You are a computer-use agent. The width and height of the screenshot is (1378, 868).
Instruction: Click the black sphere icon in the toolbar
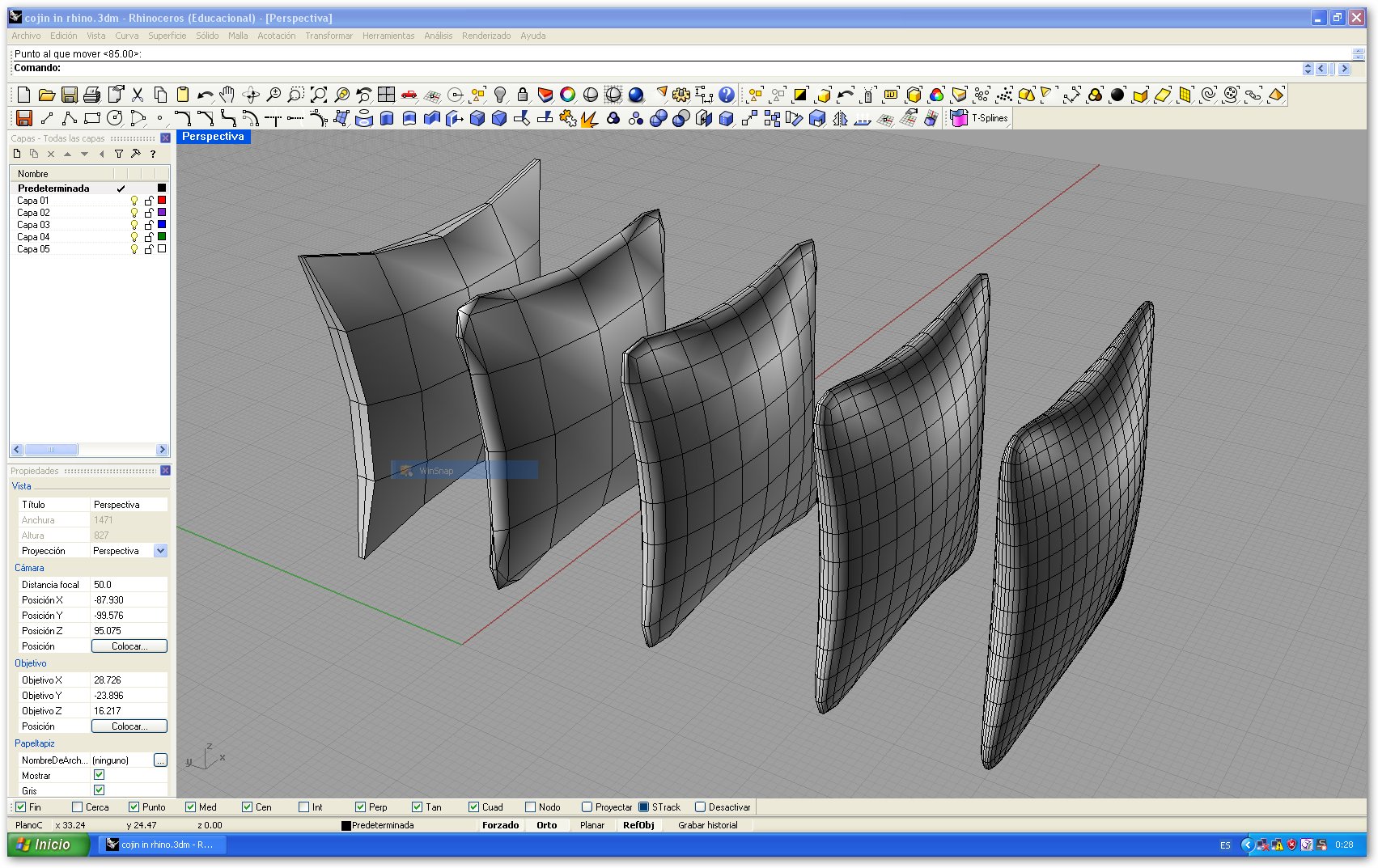pyautogui.click(x=1117, y=95)
